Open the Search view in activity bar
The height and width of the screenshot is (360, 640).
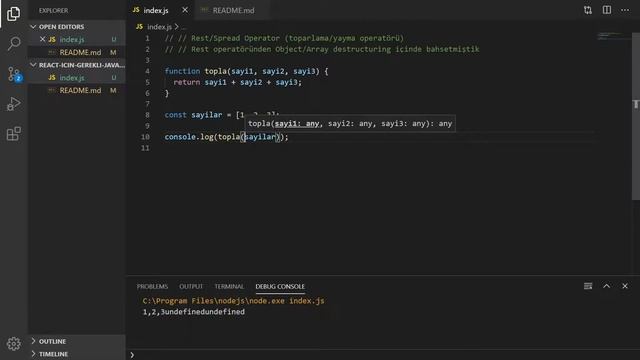click(13, 43)
